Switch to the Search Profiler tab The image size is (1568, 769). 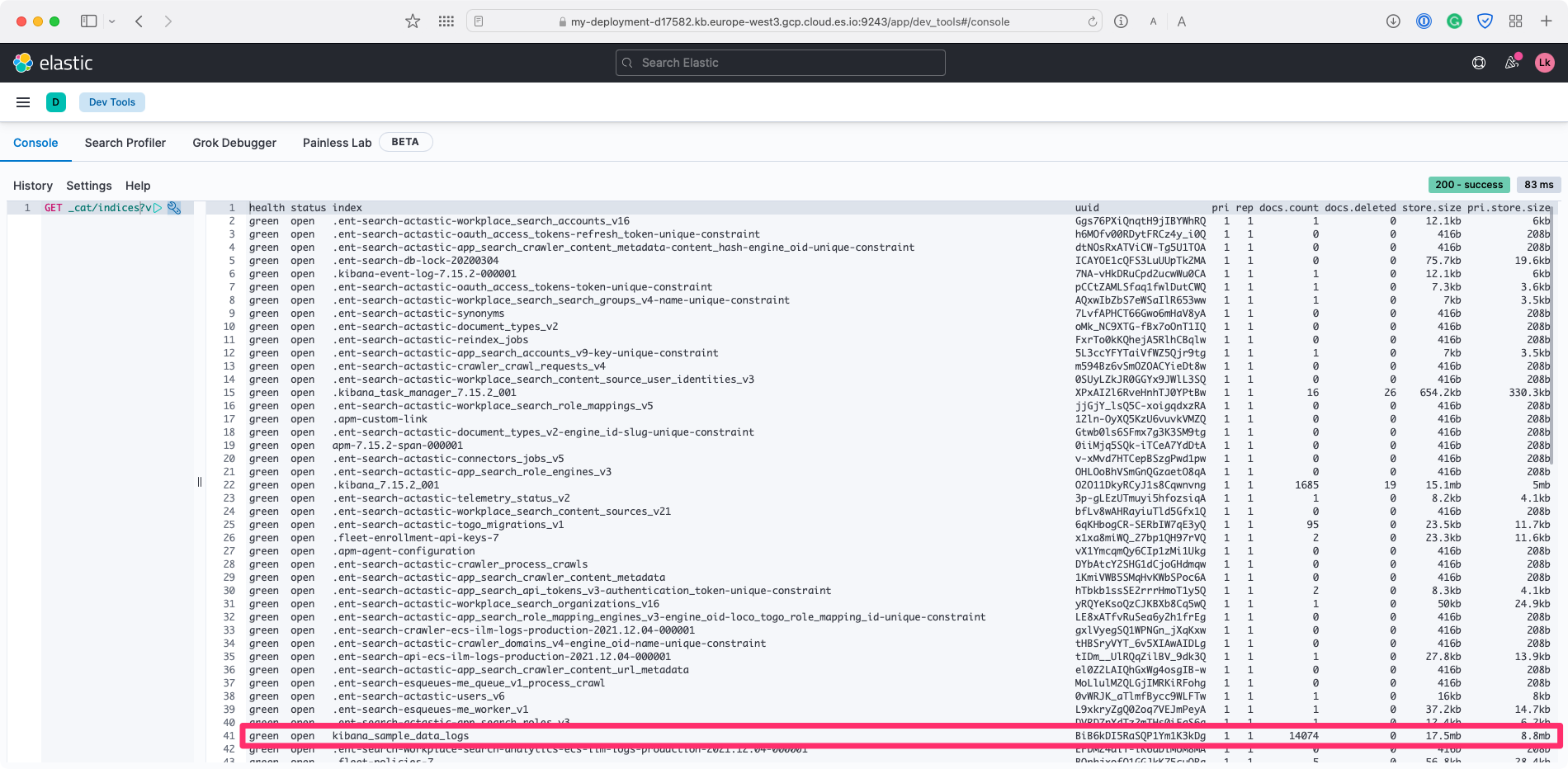pos(125,143)
